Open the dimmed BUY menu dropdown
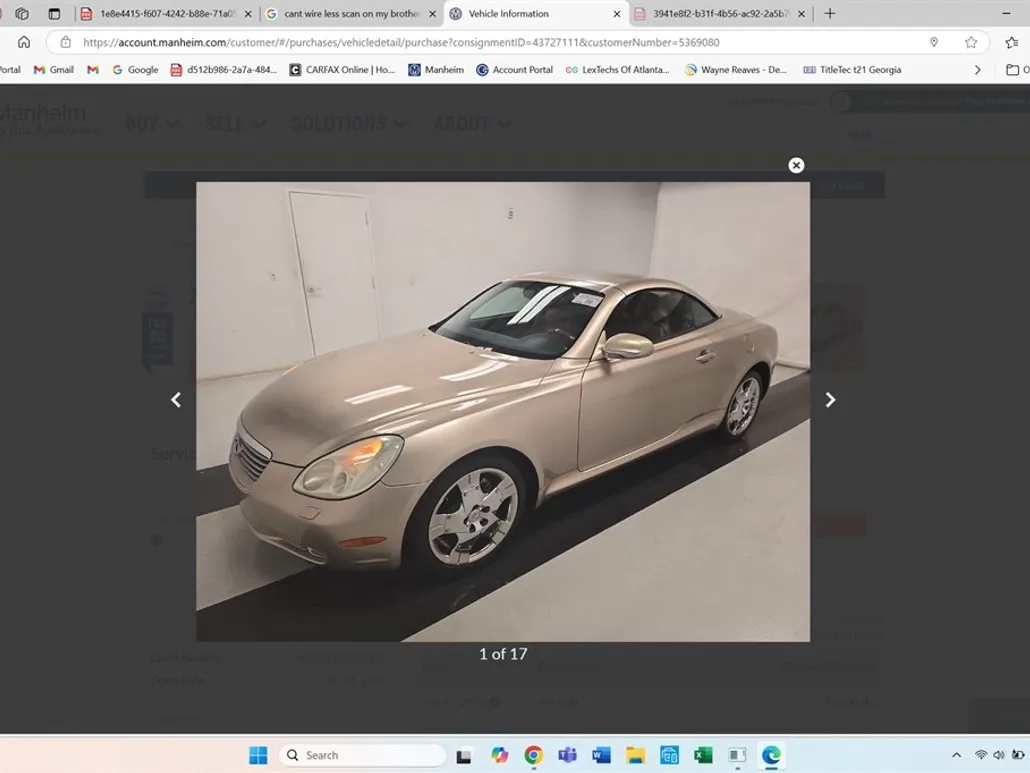The width and height of the screenshot is (1030, 773). (x=152, y=123)
